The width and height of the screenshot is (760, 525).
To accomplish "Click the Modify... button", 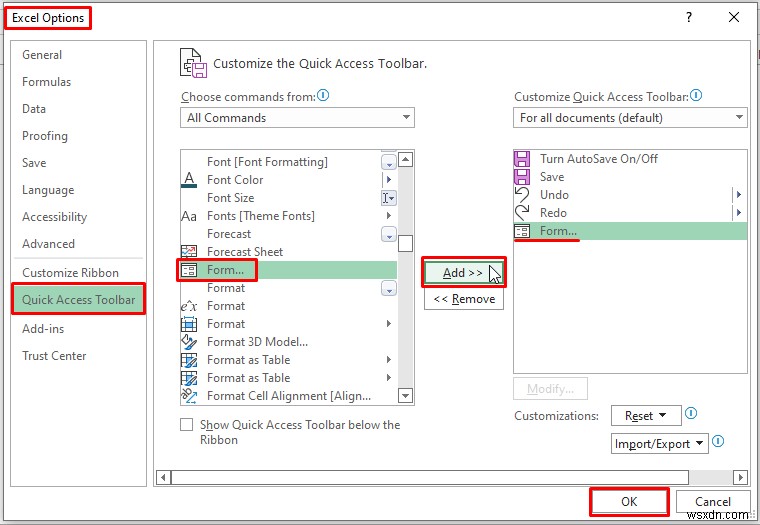I will pos(551,389).
